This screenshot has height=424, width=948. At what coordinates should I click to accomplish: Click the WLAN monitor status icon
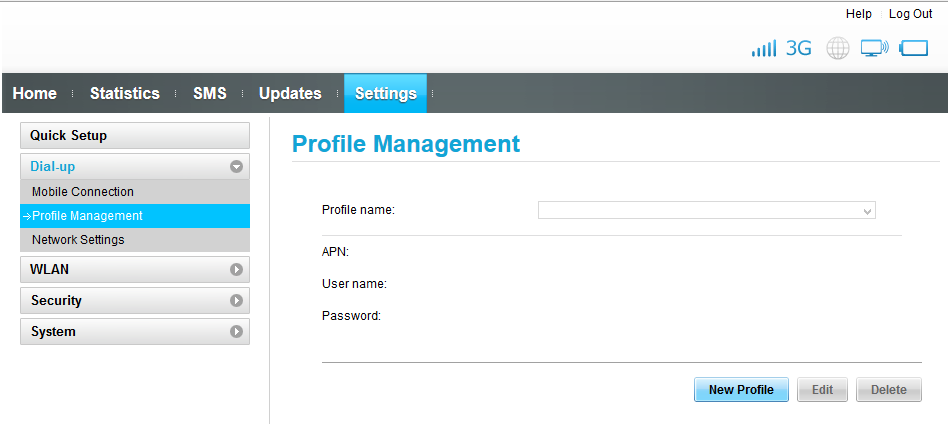point(875,48)
